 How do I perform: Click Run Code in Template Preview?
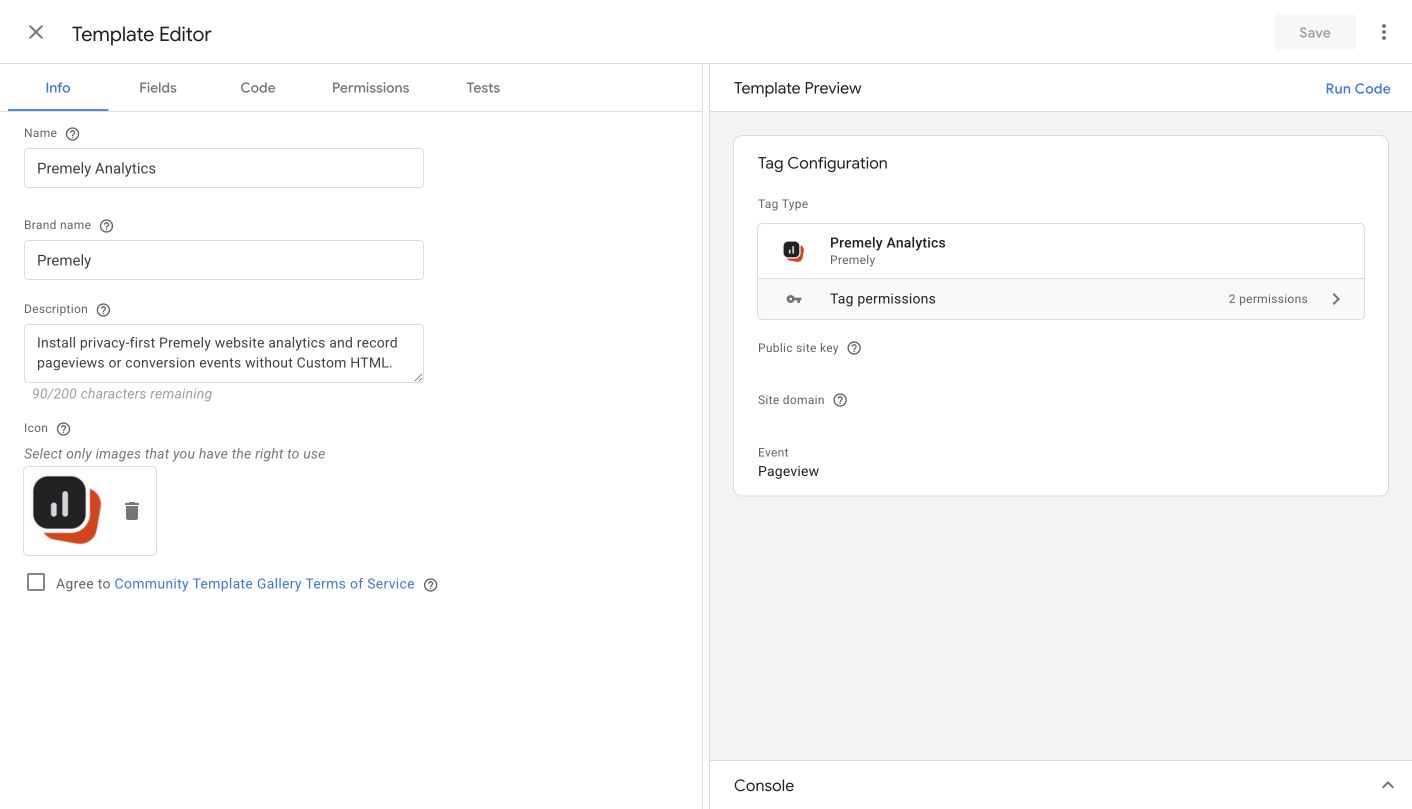pyautogui.click(x=1358, y=88)
